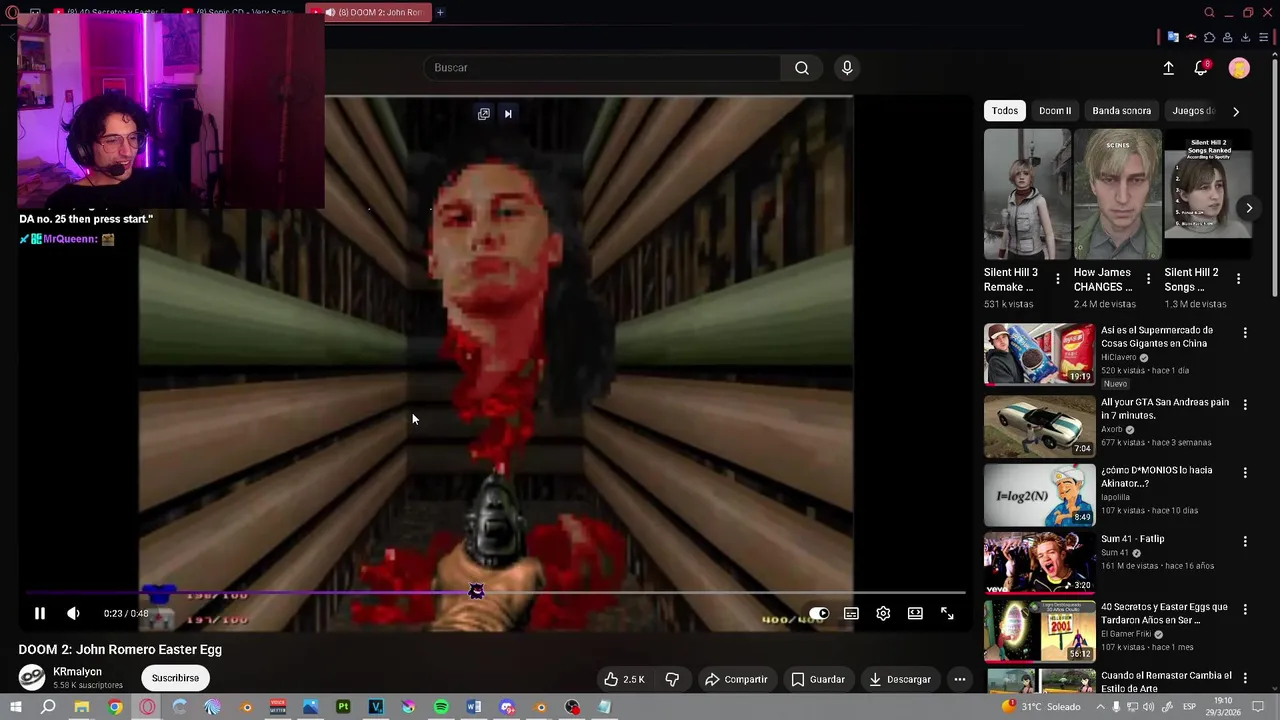1280x720 pixels.
Task: Open a new browser tab with the plus icon
Action: [440, 12]
